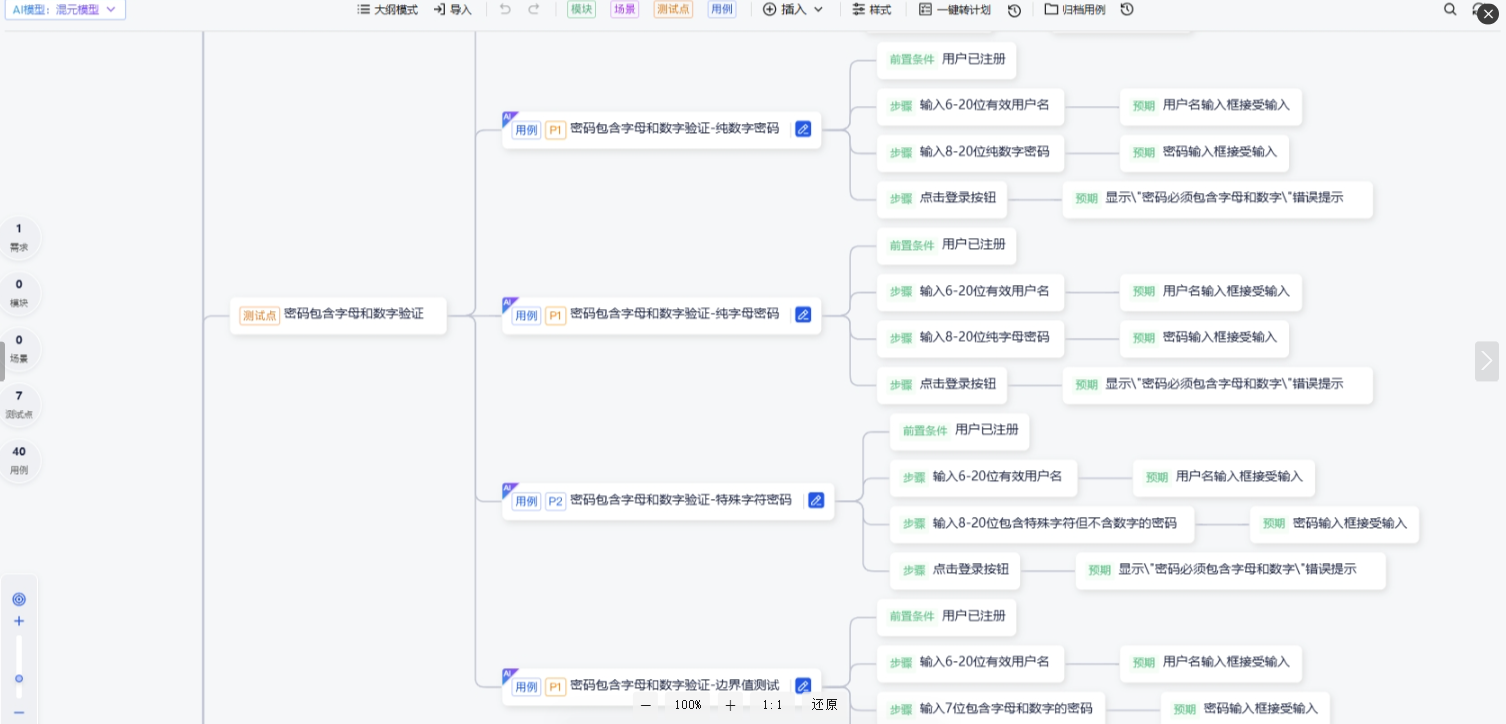
Task: Expand the right side panel arrow
Action: pos(1487,361)
